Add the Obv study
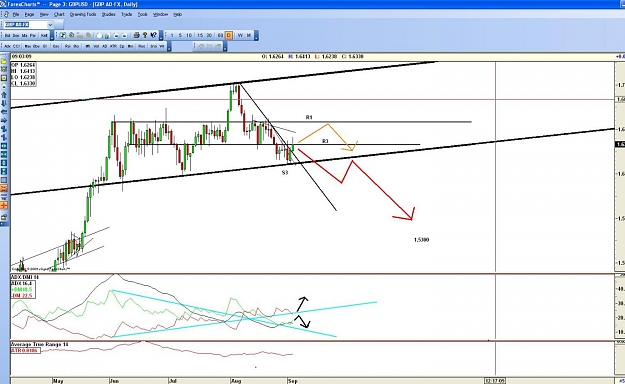Image resolution: width=625 pixels, height=384 pixels. [x=36, y=46]
